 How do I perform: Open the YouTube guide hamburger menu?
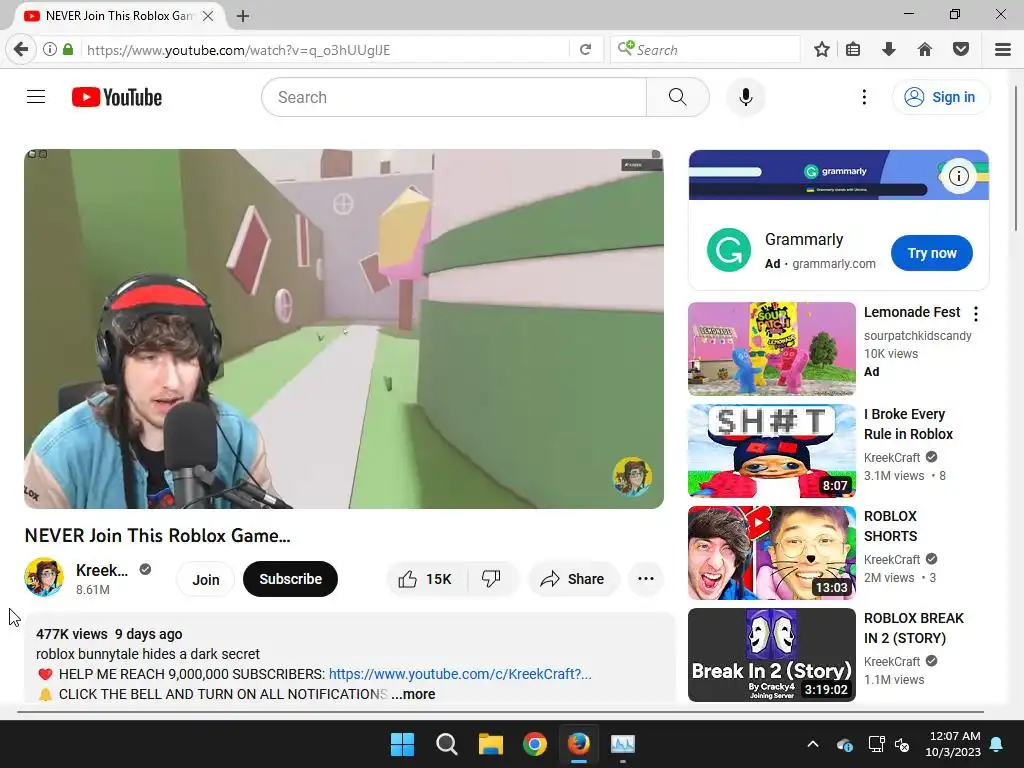click(36, 97)
